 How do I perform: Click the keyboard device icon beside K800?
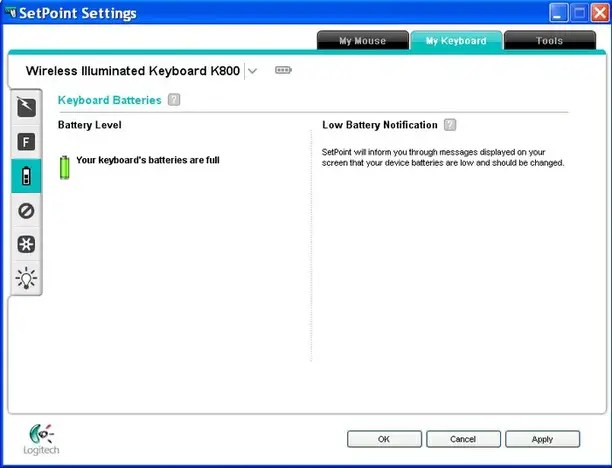pyautogui.click(x=283, y=70)
